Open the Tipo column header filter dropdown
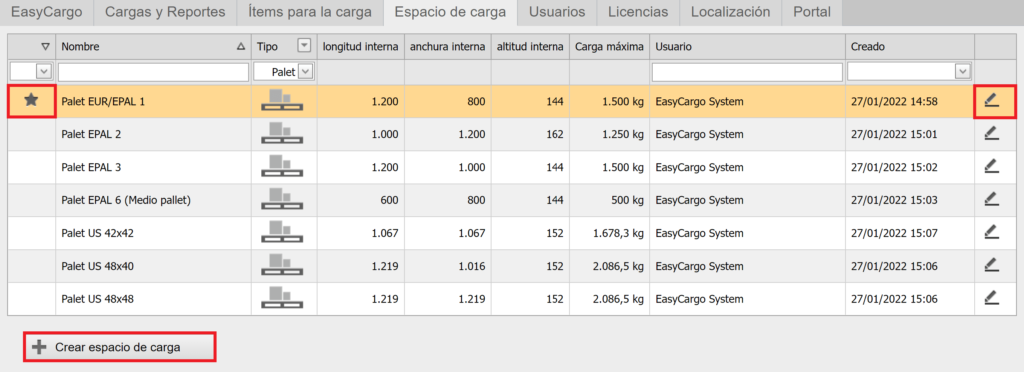This screenshot has width=1024, height=372. [x=304, y=46]
